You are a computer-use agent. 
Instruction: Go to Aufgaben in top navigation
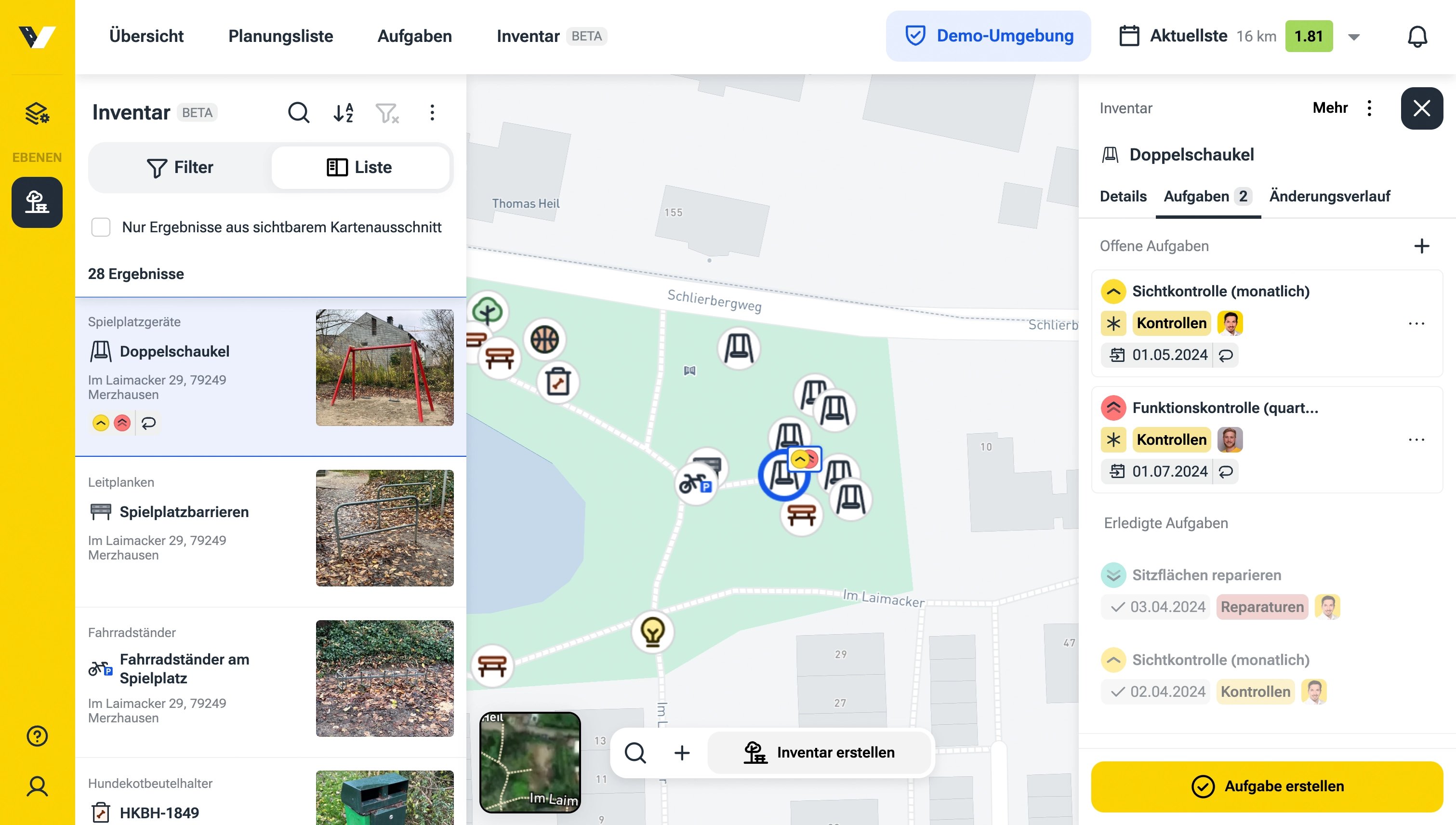(415, 36)
